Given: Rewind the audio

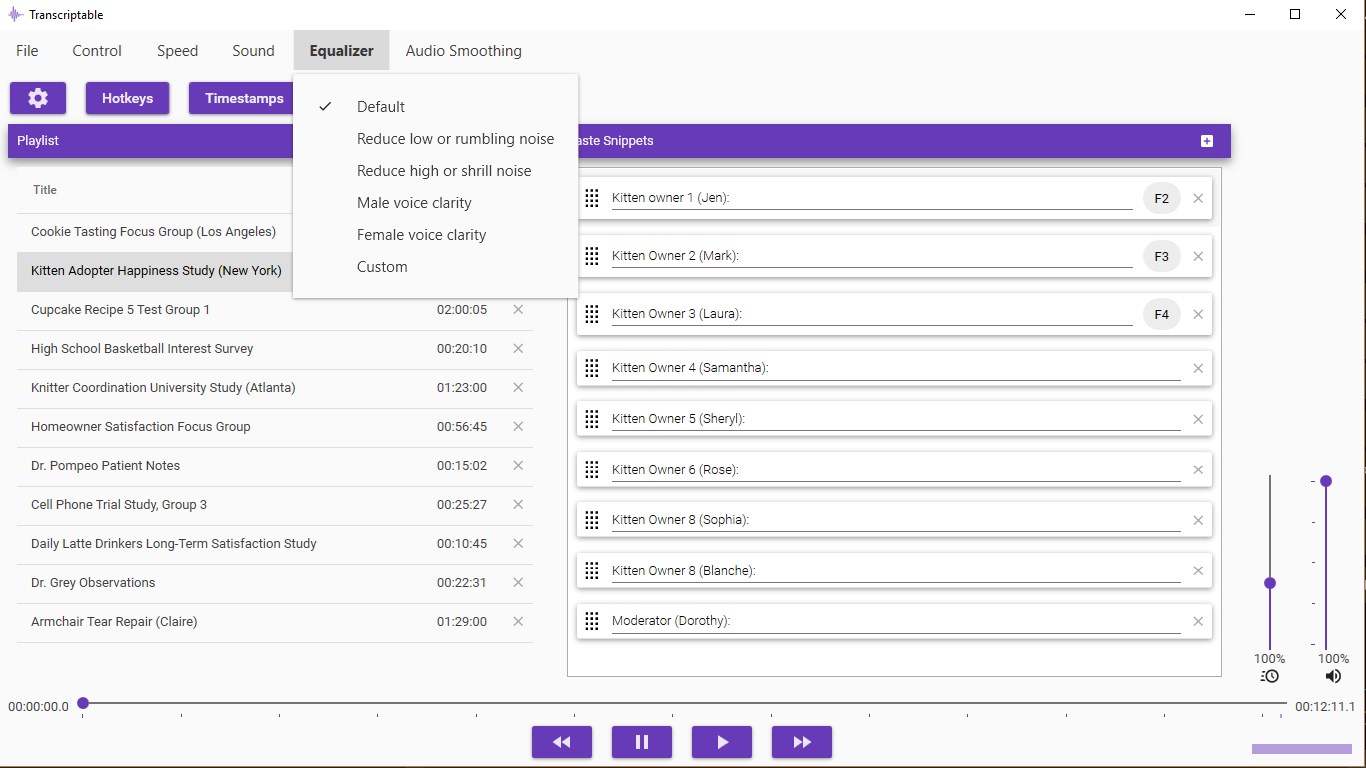Looking at the screenshot, I should pyautogui.click(x=562, y=742).
